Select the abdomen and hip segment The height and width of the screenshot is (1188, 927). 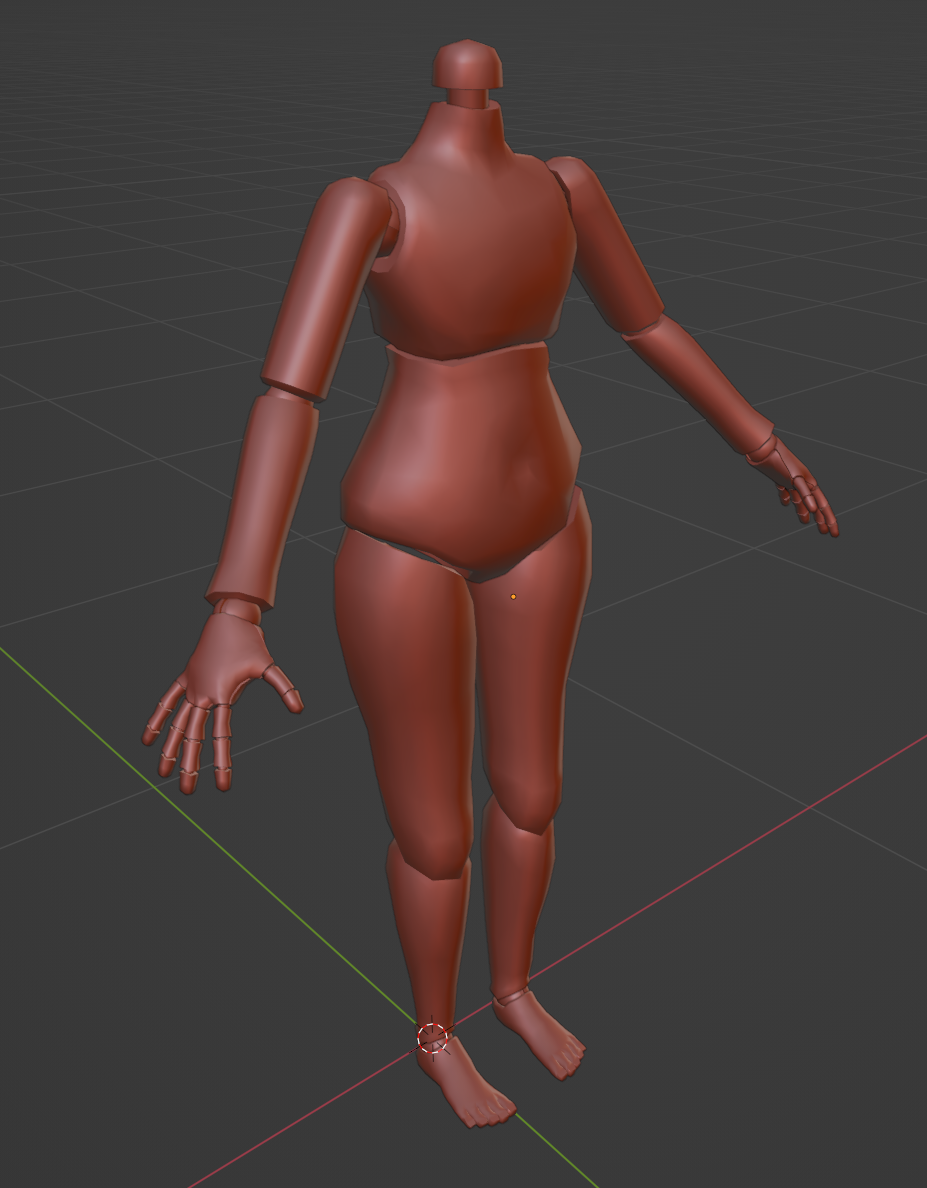462,462
